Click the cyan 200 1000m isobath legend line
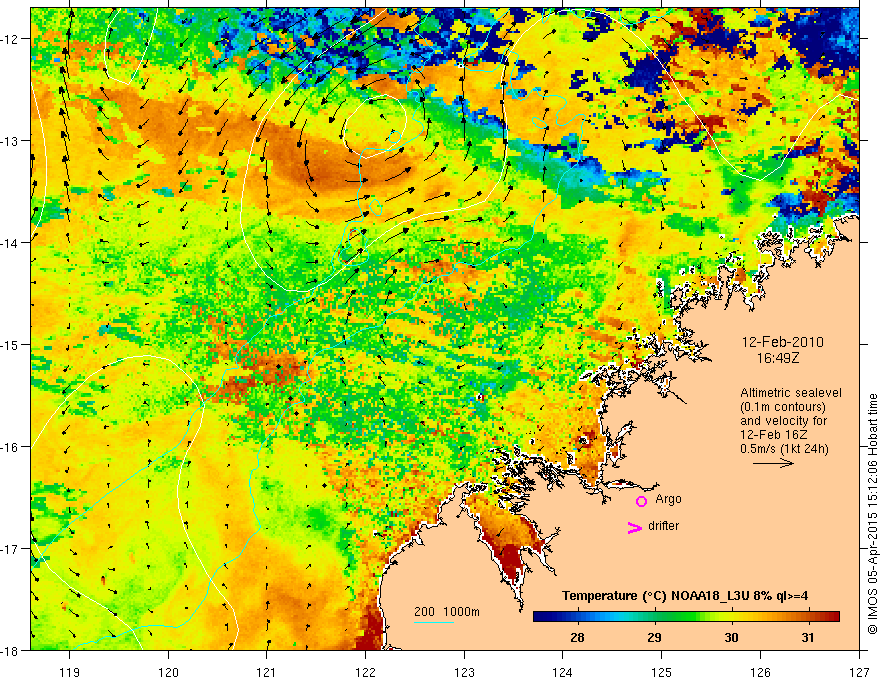Viewport: 880px width, 680px height. [x=434, y=622]
